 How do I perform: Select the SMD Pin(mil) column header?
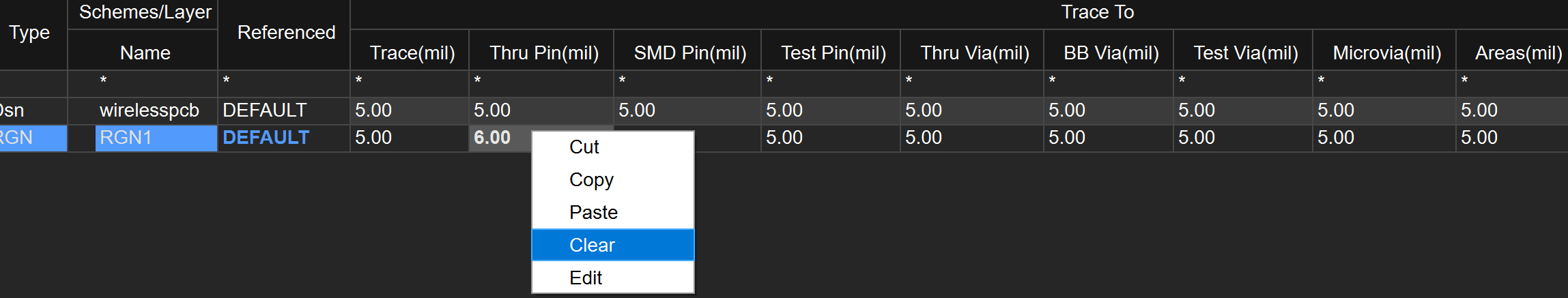[x=689, y=53]
